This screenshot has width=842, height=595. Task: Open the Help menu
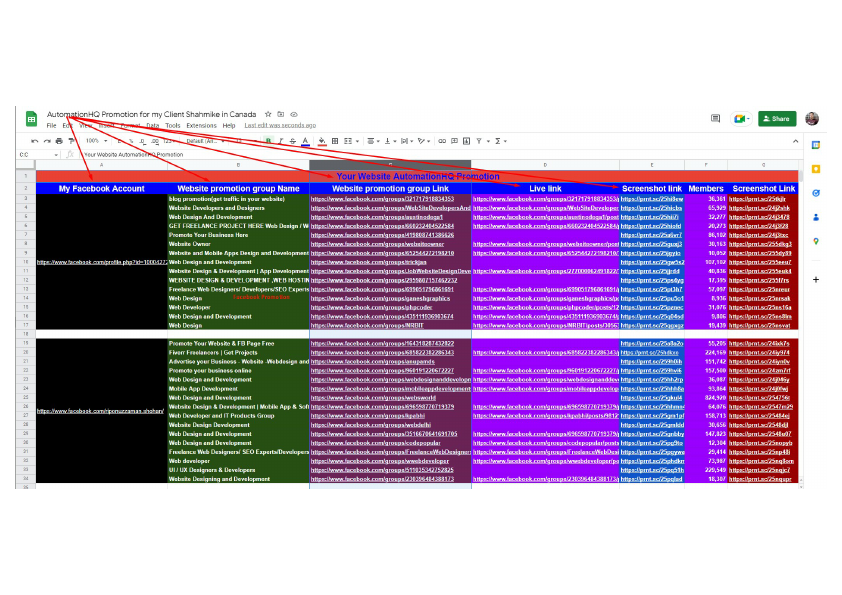point(229,126)
